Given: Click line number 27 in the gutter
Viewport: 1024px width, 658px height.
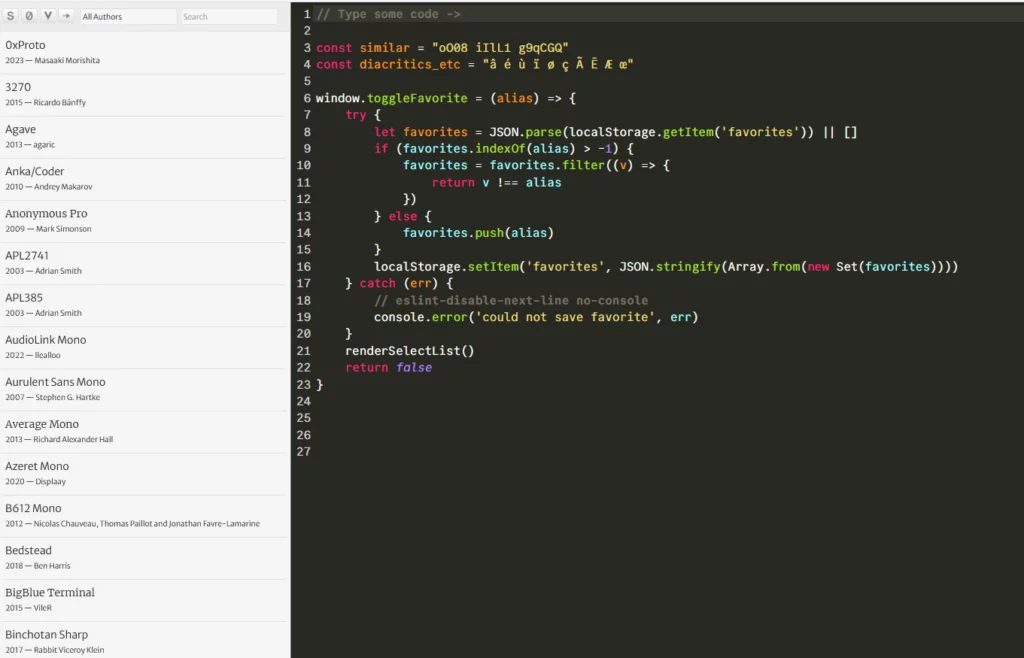Looking at the screenshot, I should (x=303, y=452).
